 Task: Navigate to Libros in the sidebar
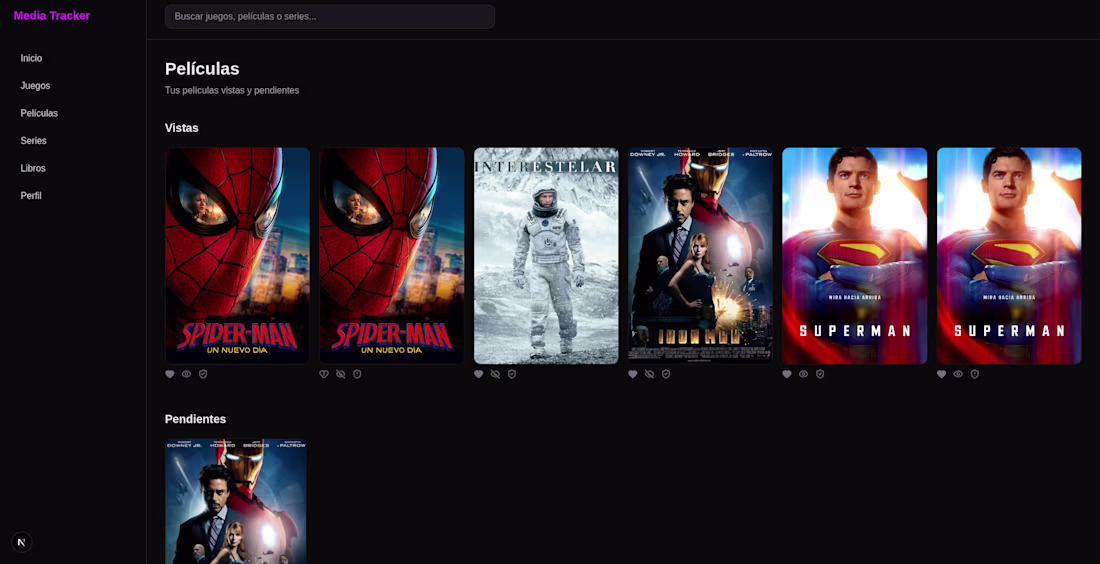[x=33, y=168]
